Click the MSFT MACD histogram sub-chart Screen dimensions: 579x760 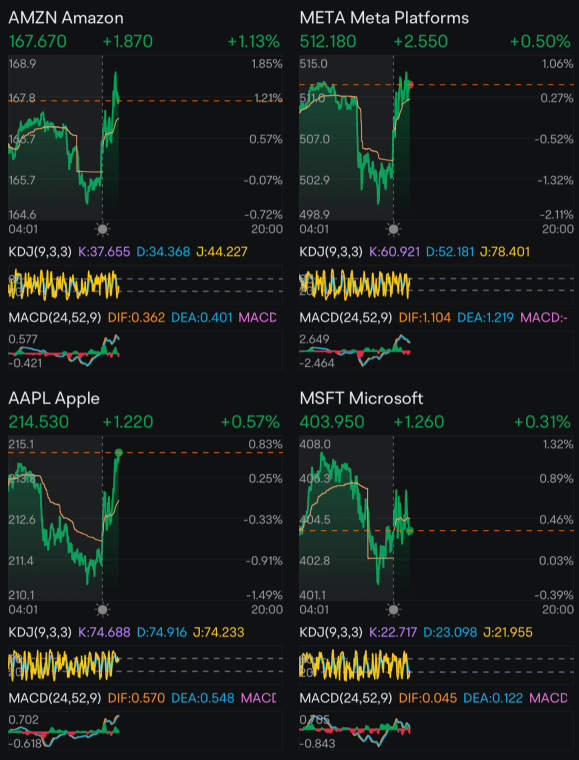[436, 730]
